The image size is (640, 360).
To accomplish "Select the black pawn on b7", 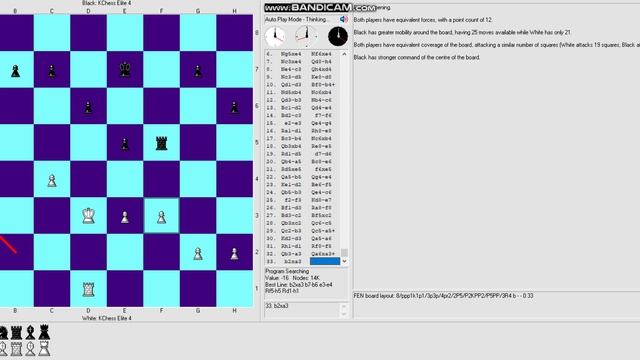I will pos(16,71).
